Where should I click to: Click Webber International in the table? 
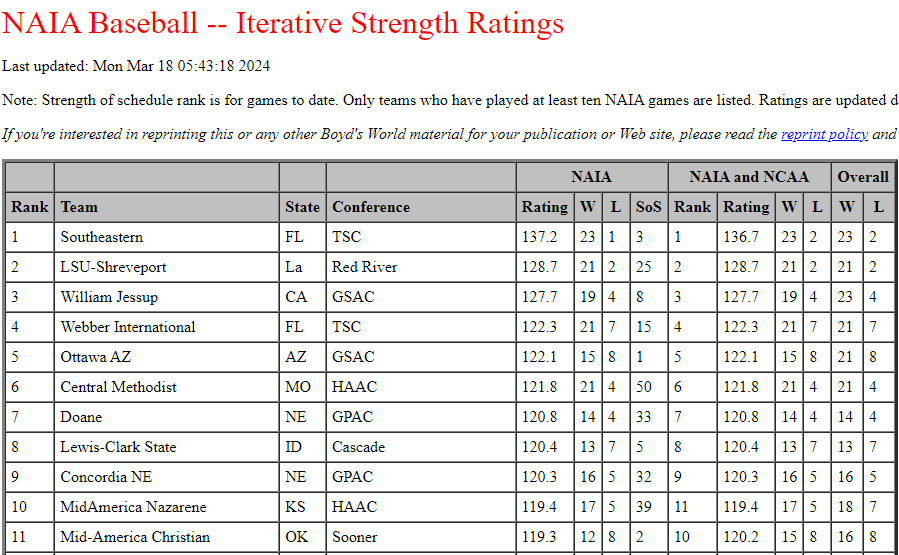tap(128, 327)
